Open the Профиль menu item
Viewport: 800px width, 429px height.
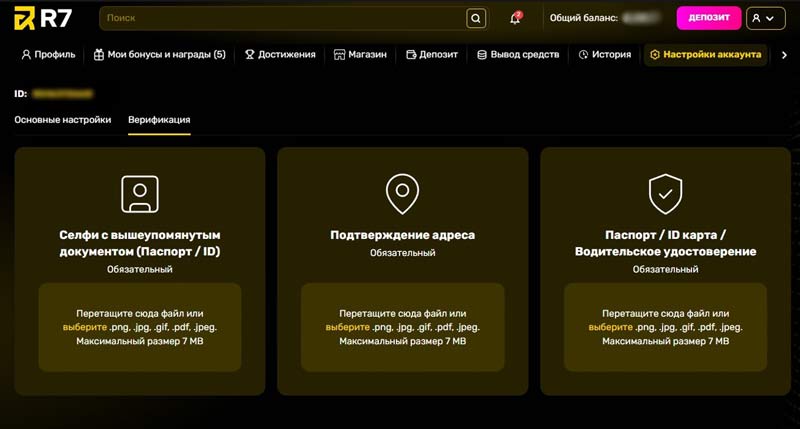click(x=47, y=55)
